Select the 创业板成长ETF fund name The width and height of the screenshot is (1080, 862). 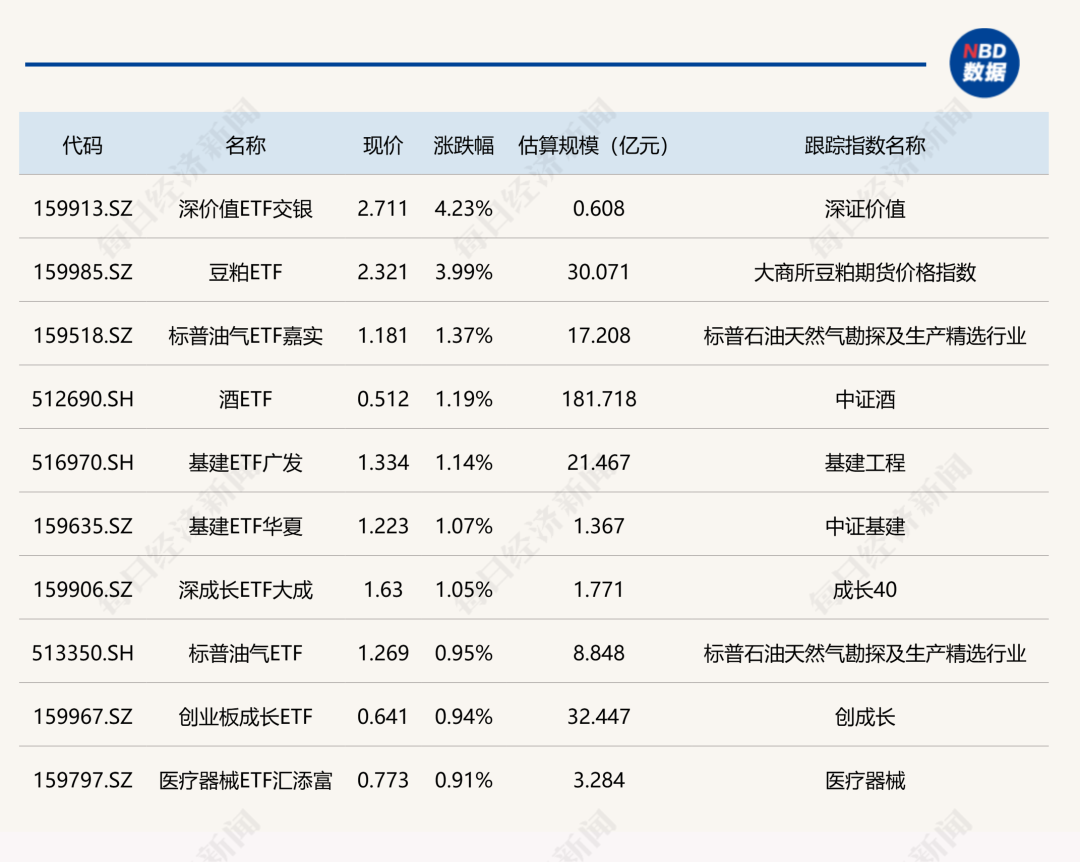(x=246, y=717)
